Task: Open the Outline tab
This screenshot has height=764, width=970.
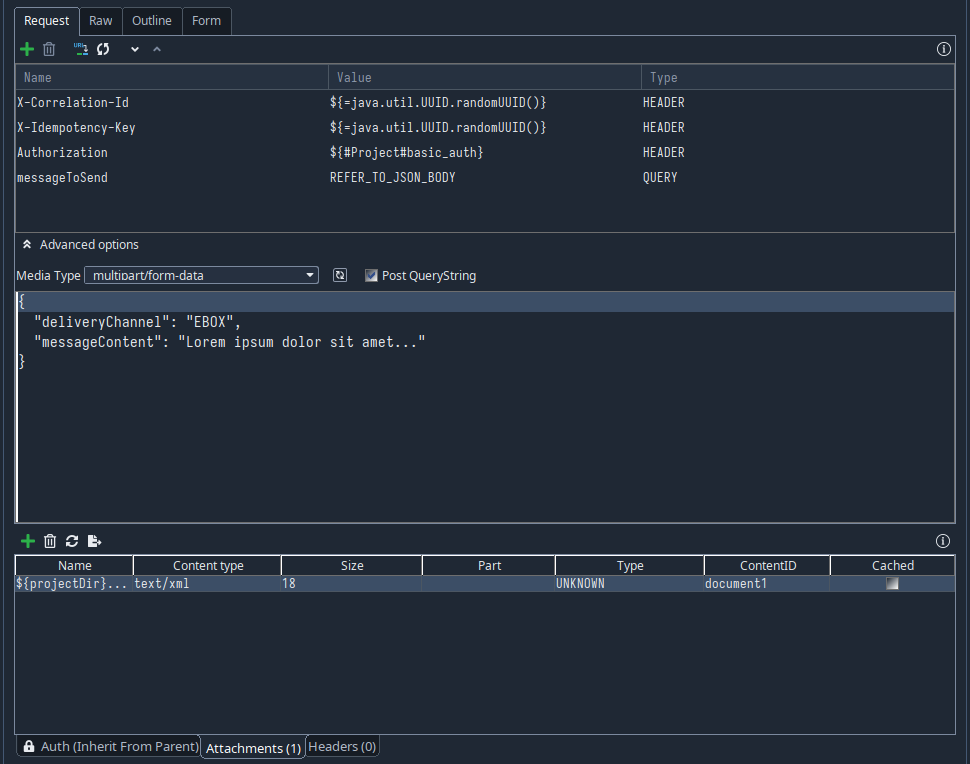Action: point(152,21)
